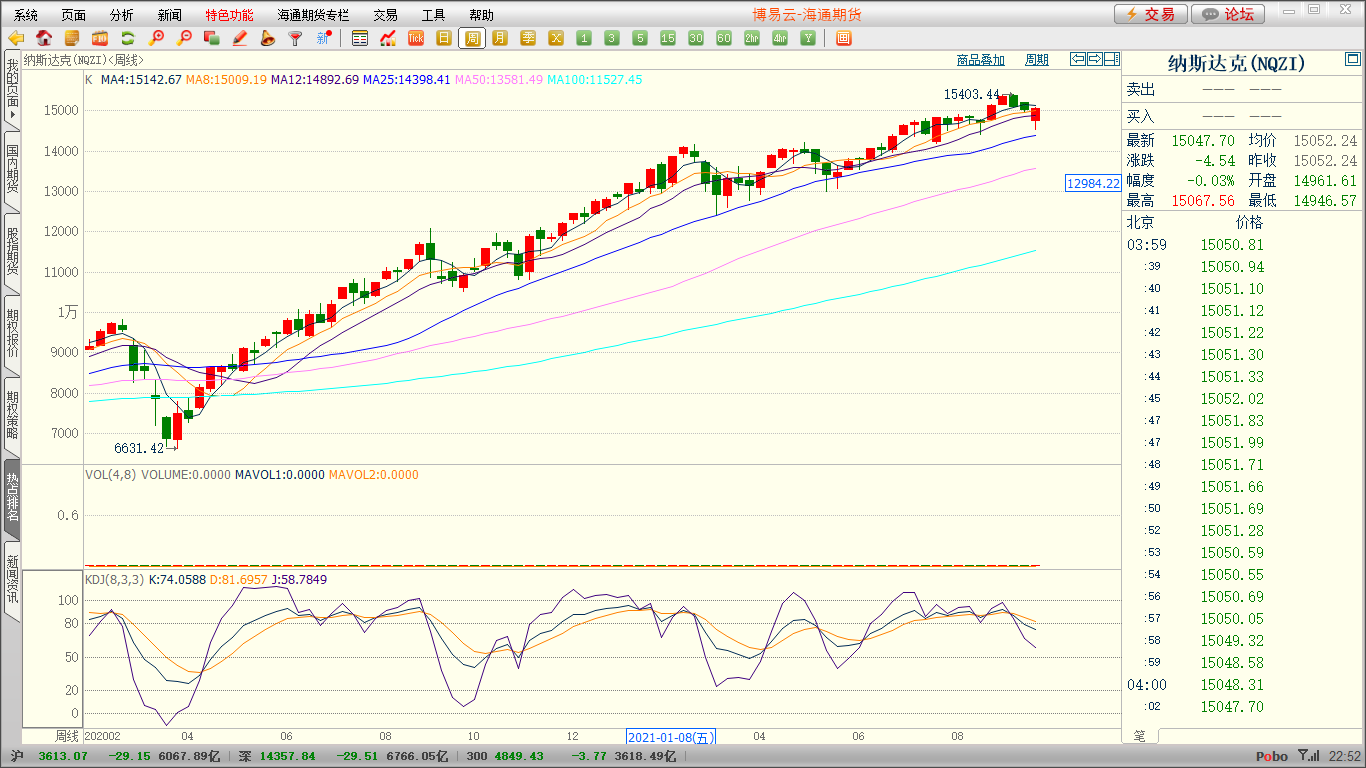Open the 海通期货专栏 menu
Screen dimensions: 1366x768
tap(313, 15)
